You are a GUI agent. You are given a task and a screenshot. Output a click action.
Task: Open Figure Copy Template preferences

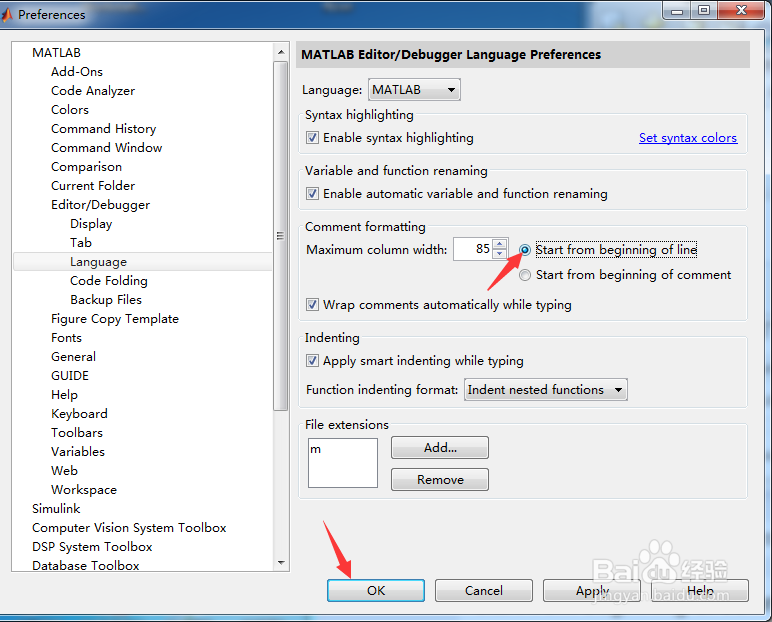(115, 319)
